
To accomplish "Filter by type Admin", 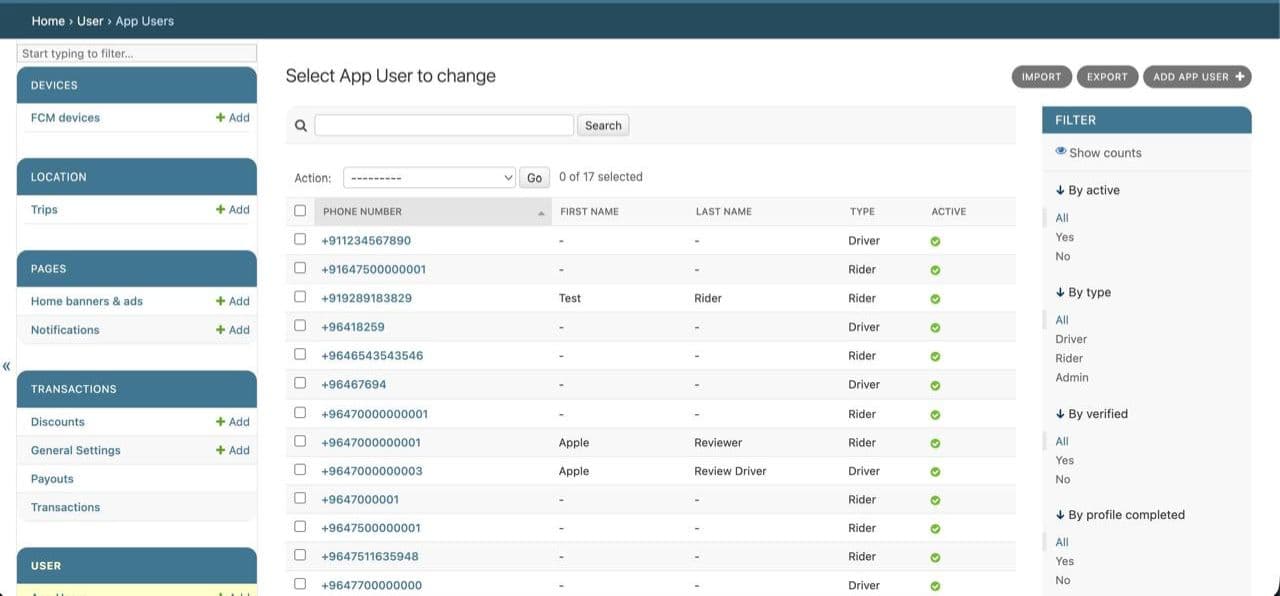I will (1072, 377).
